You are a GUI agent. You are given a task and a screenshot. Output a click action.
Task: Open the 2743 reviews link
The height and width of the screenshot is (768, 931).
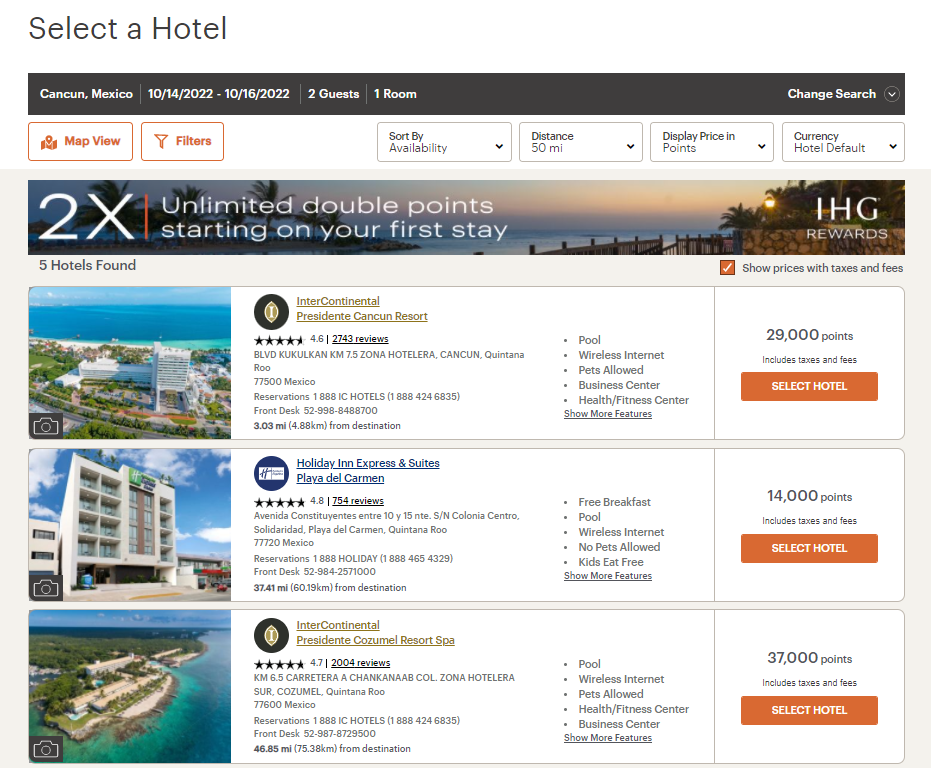[x=360, y=339]
